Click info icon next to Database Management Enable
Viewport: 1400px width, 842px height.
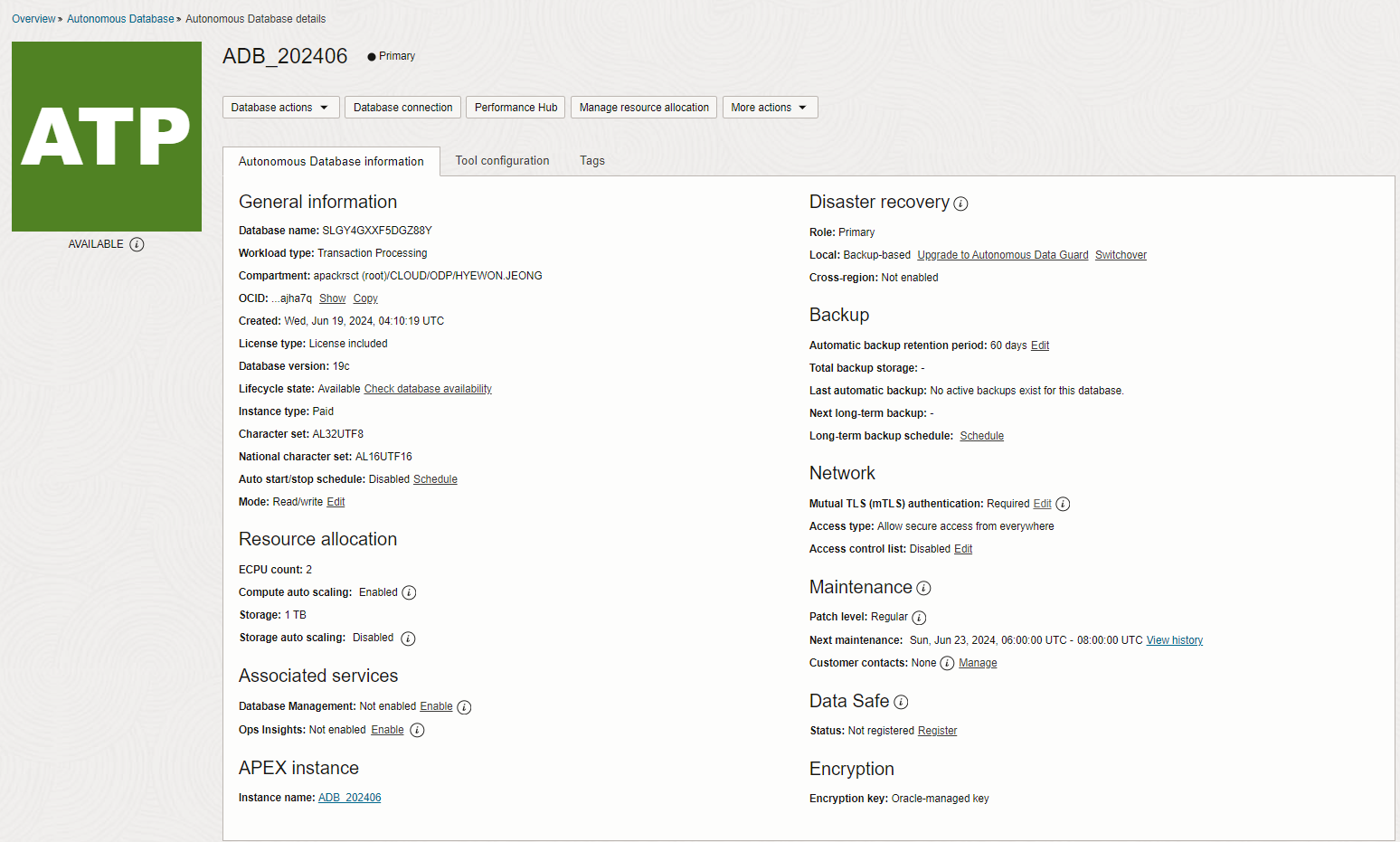pos(464,707)
